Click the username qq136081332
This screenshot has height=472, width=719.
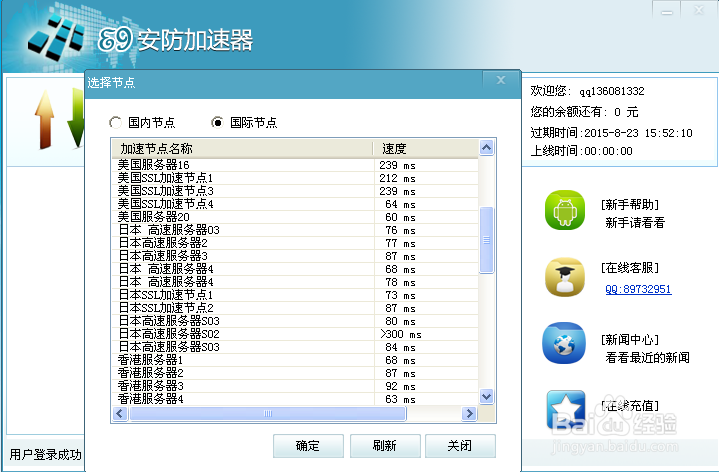tap(612, 91)
